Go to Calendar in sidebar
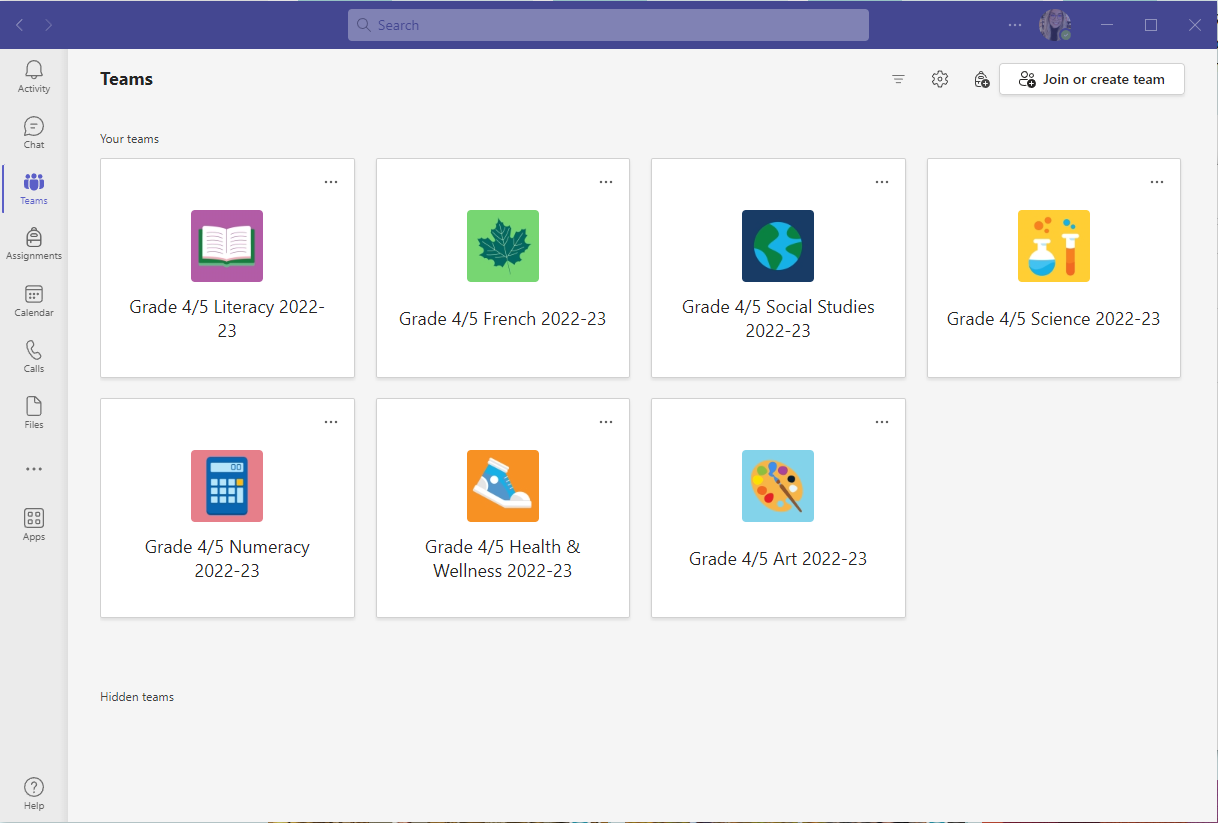The height and width of the screenshot is (823, 1218). click(x=34, y=300)
